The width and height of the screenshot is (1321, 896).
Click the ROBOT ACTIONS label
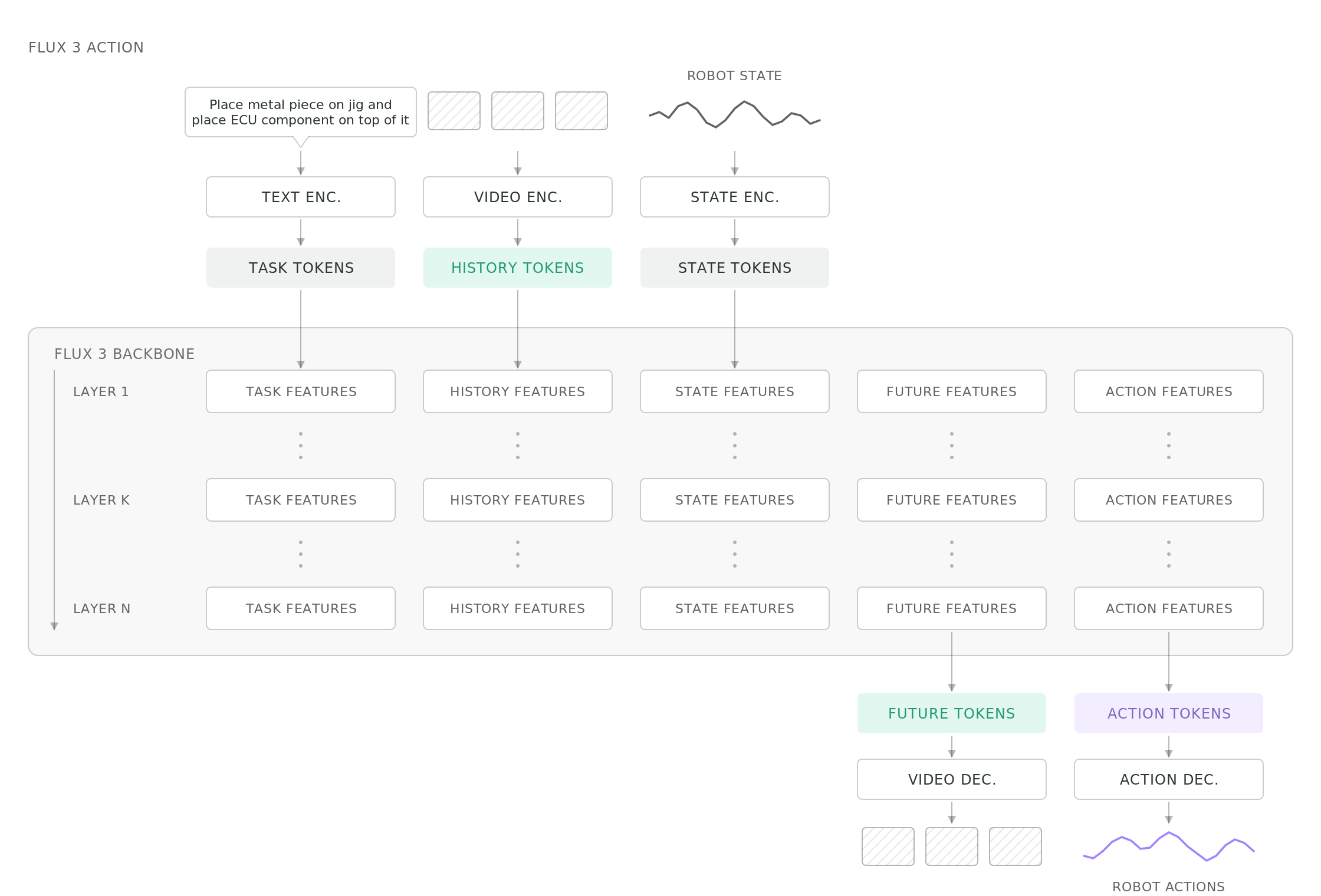1168,887
